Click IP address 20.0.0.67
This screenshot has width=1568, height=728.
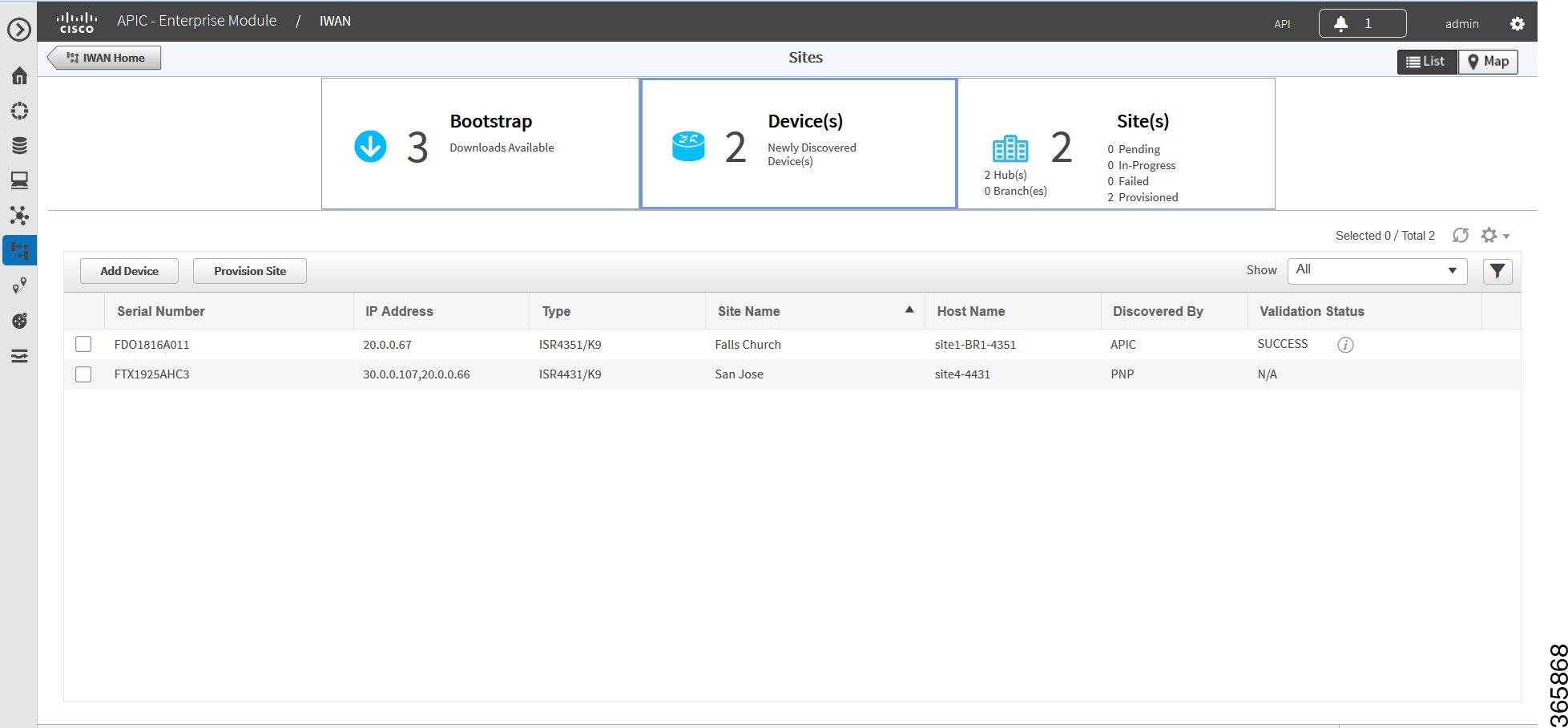[387, 345]
